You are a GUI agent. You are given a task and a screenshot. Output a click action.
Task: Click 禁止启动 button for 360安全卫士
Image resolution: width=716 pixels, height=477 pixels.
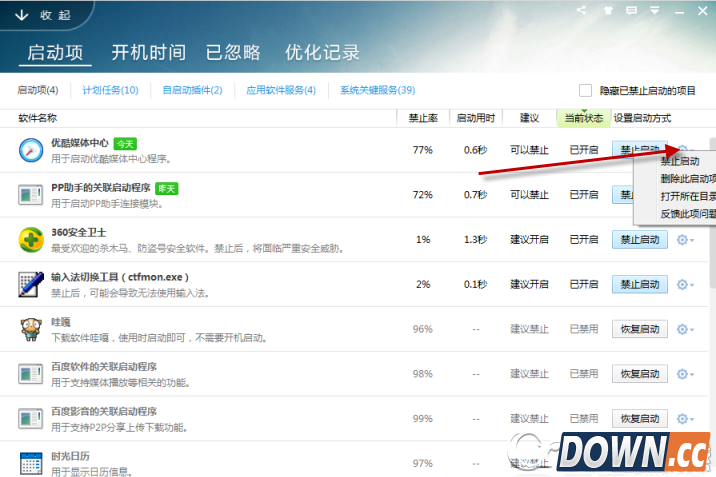click(x=639, y=240)
